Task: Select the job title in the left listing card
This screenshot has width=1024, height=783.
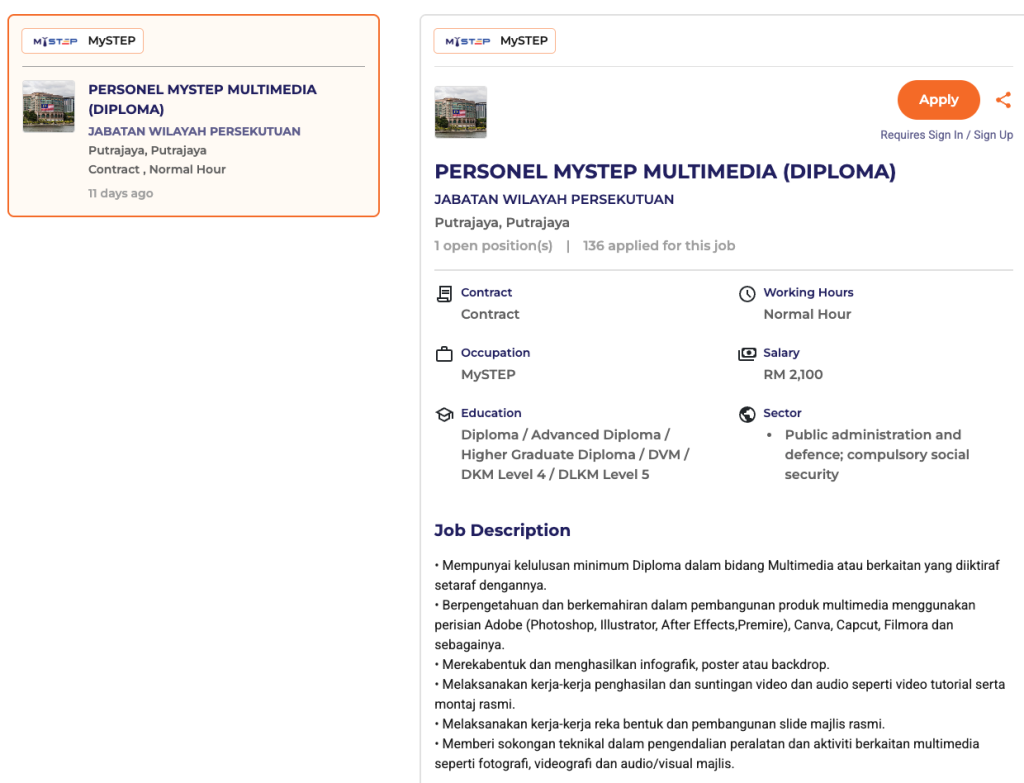Action: [x=202, y=99]
